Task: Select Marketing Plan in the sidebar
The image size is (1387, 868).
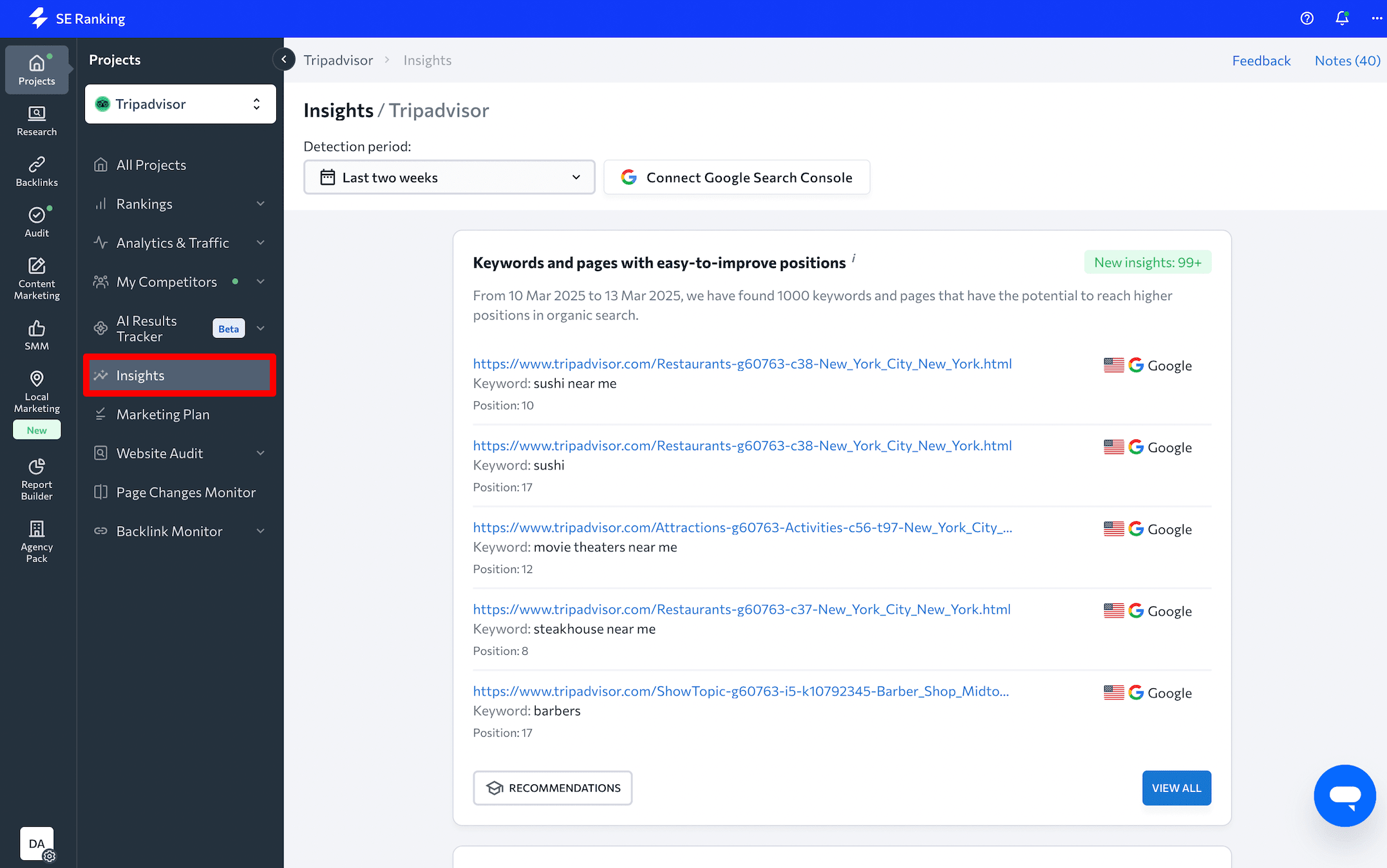Action: pyautogui.click(x=163, y=414)
